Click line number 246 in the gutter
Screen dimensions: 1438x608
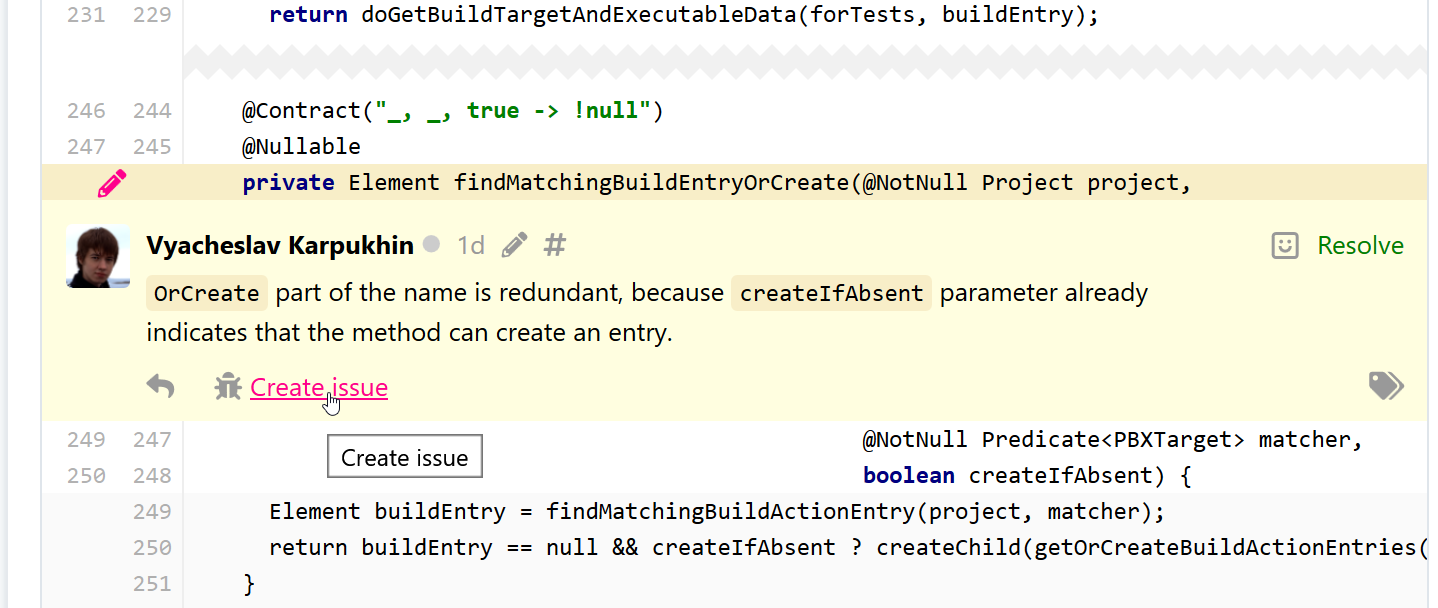coord(86,111)
